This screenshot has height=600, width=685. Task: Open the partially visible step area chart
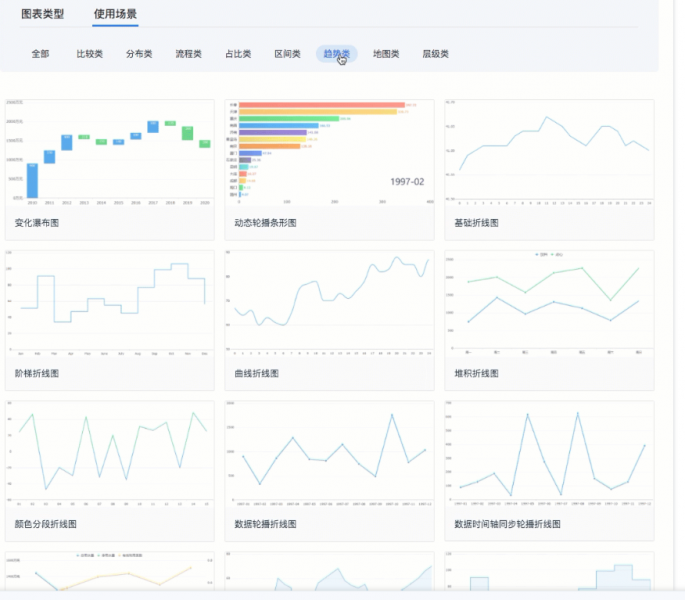(549, 571)
